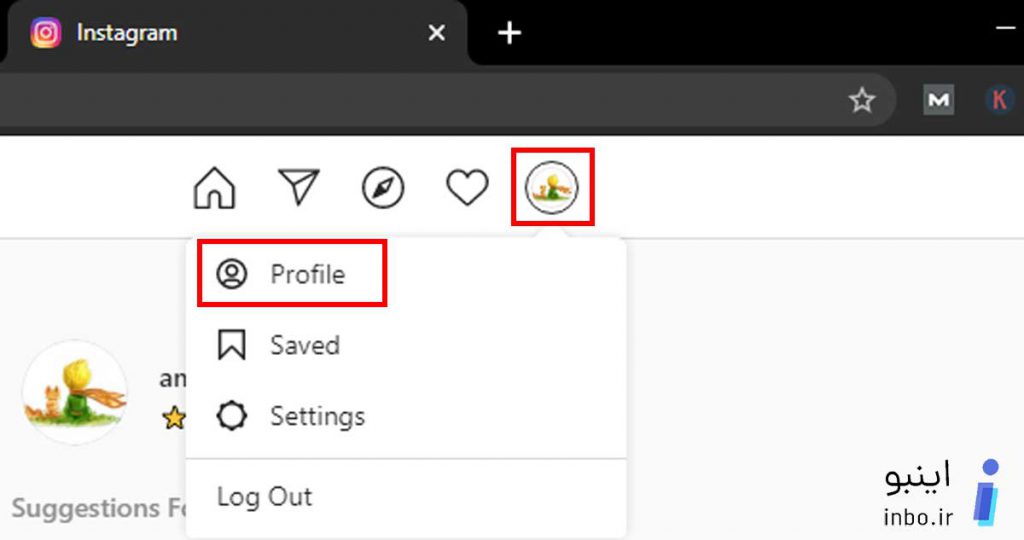Switch to the Instagram tab
Viewport: 1024px width, 540px height.
pyautogui.click(x=235, y=33)
